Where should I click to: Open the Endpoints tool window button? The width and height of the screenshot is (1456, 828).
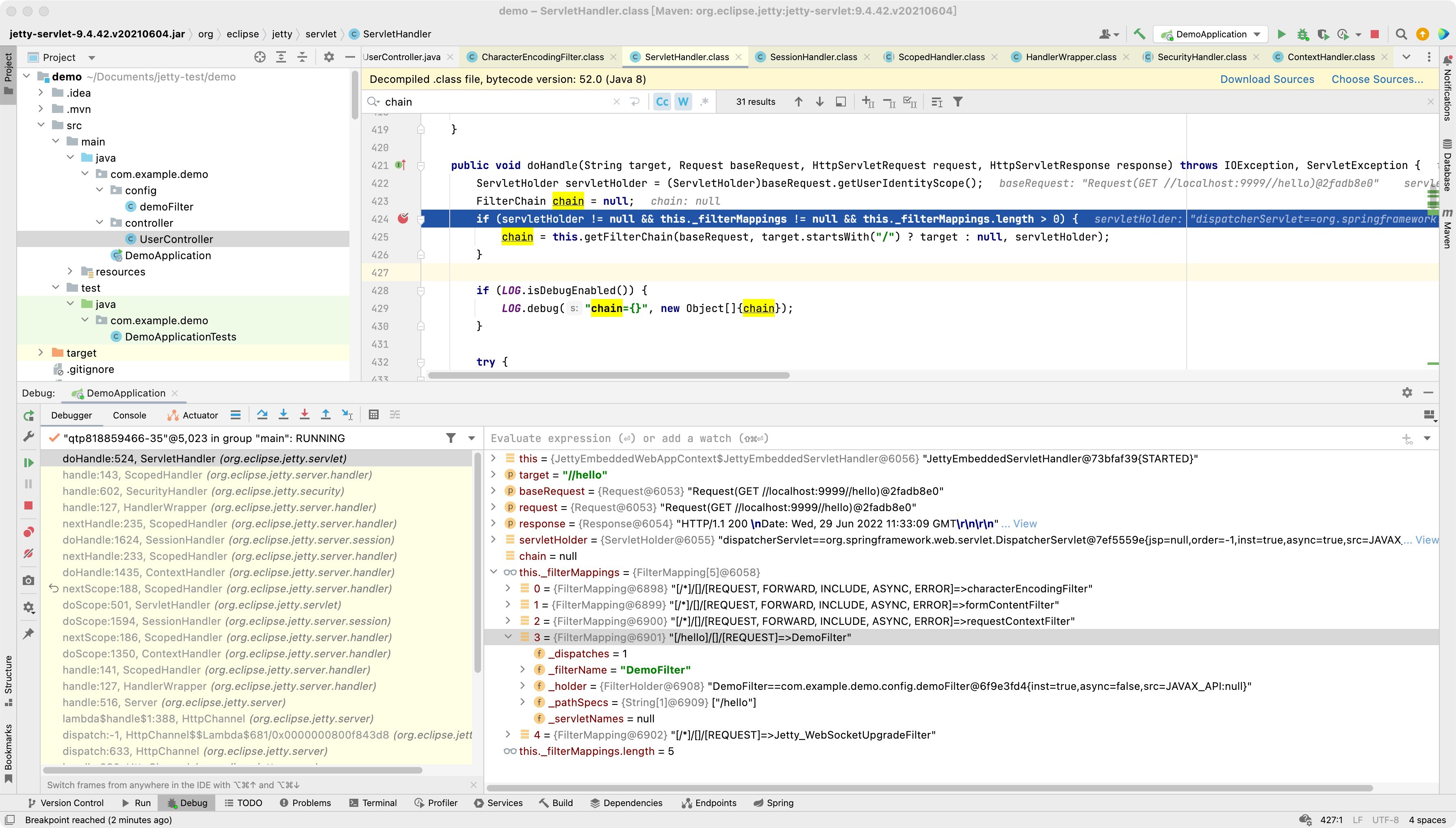708,803
